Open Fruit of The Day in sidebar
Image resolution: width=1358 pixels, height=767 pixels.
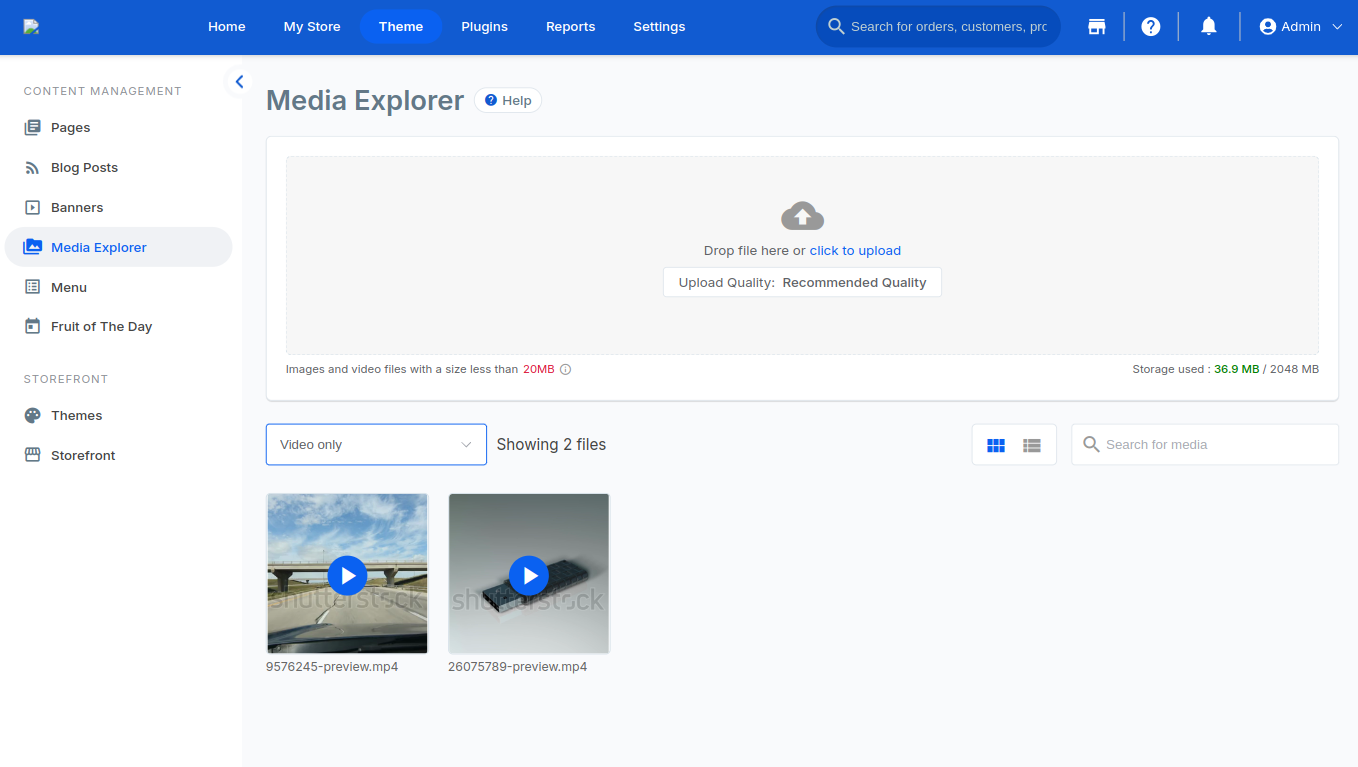118,327
